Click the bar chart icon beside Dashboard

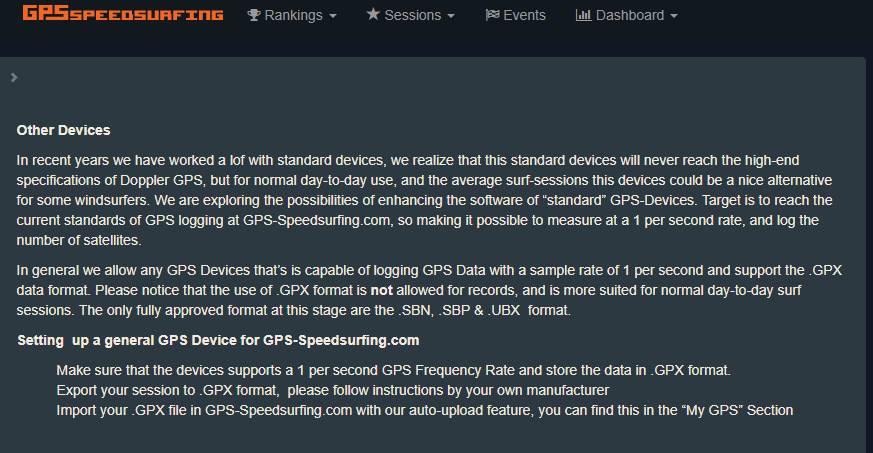click(583, 15)
